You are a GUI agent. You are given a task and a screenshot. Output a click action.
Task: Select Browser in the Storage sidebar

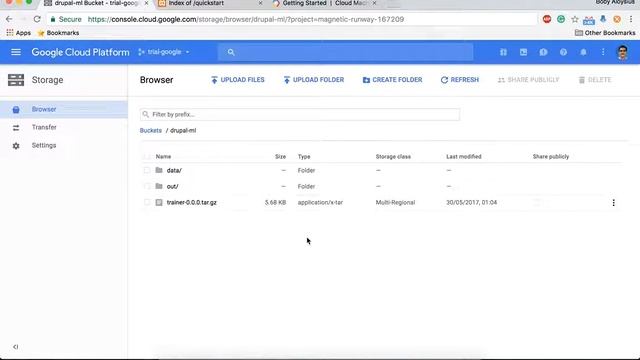pos(64,109)
